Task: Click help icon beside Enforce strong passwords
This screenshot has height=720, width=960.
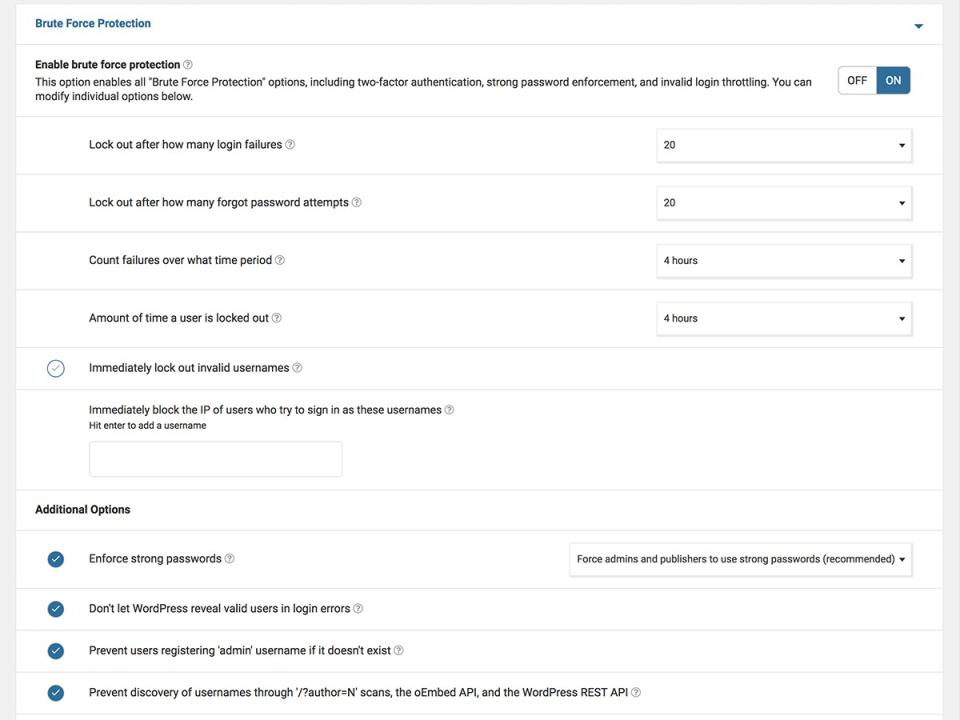Action: [x=230, y=559]
